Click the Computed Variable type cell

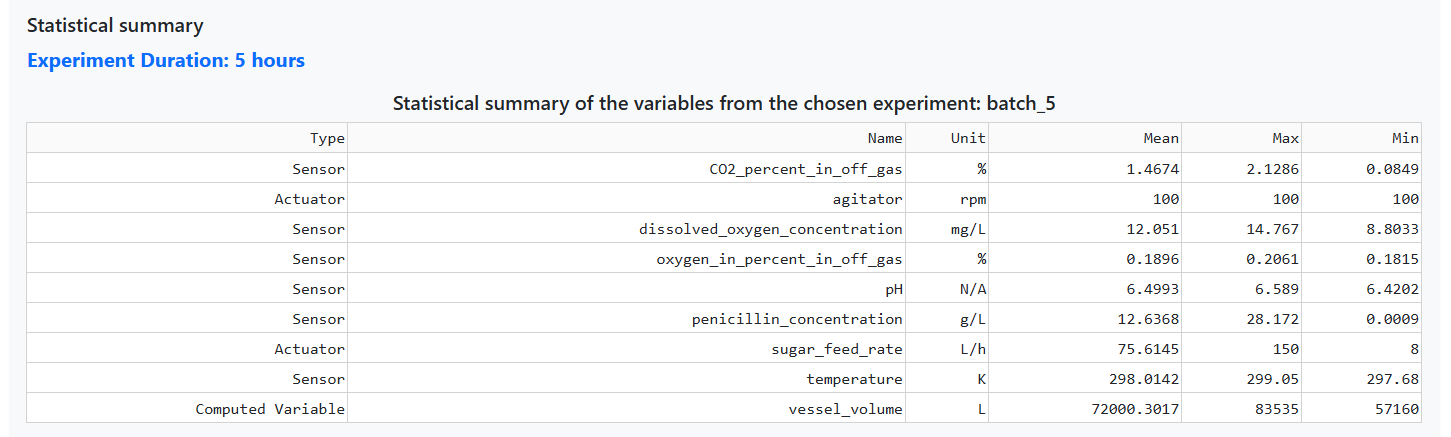(270, 409)
